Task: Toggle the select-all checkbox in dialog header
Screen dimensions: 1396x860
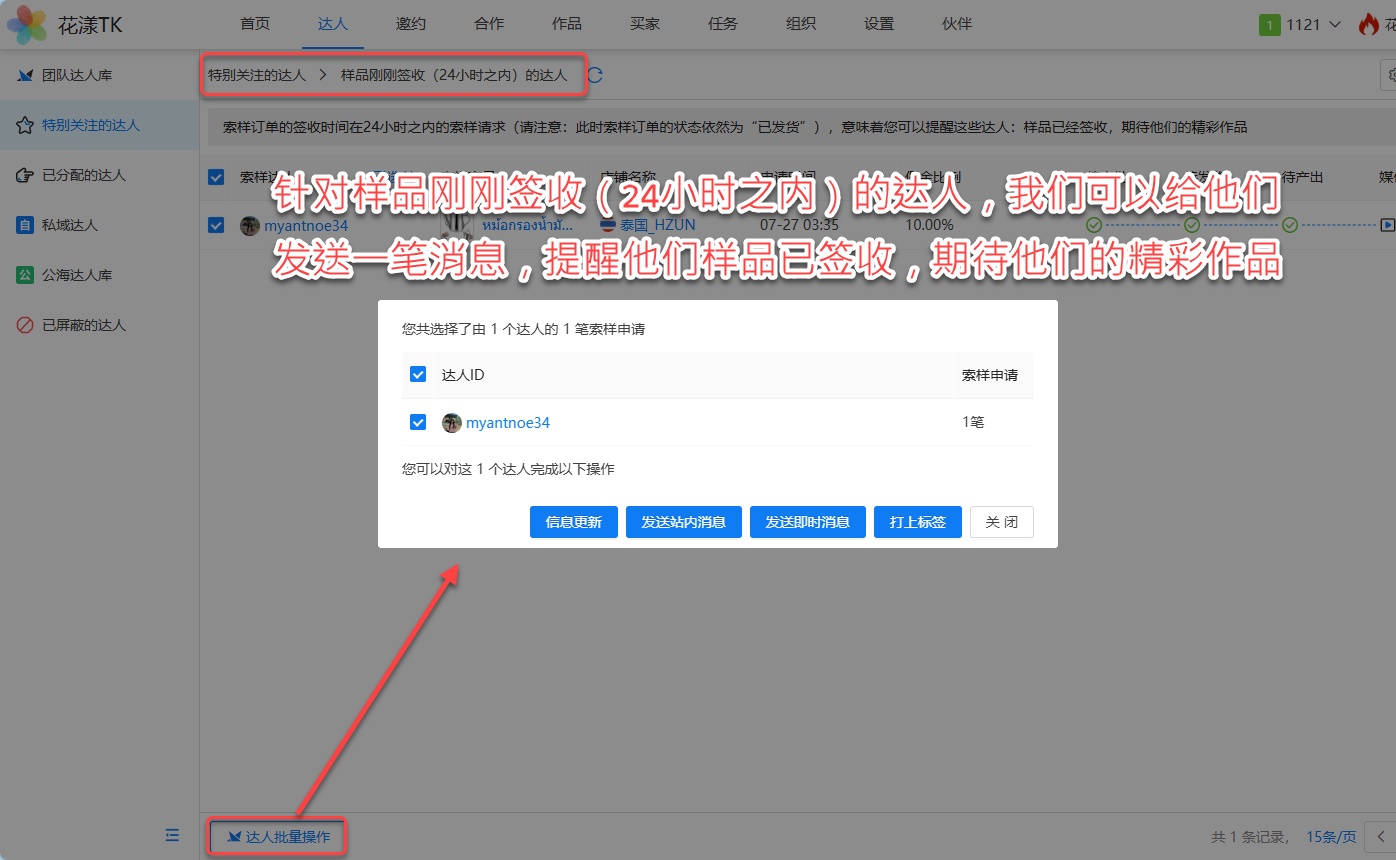Action: coord(418,375)
